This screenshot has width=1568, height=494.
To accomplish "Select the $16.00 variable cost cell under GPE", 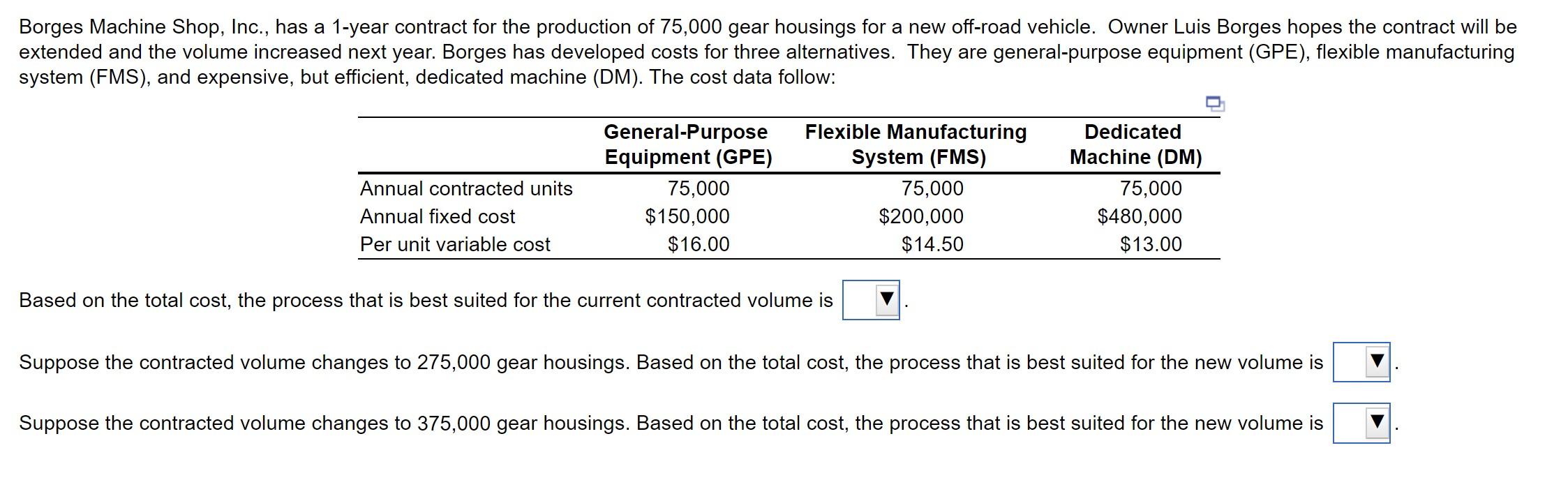I will tap(698, 244).
